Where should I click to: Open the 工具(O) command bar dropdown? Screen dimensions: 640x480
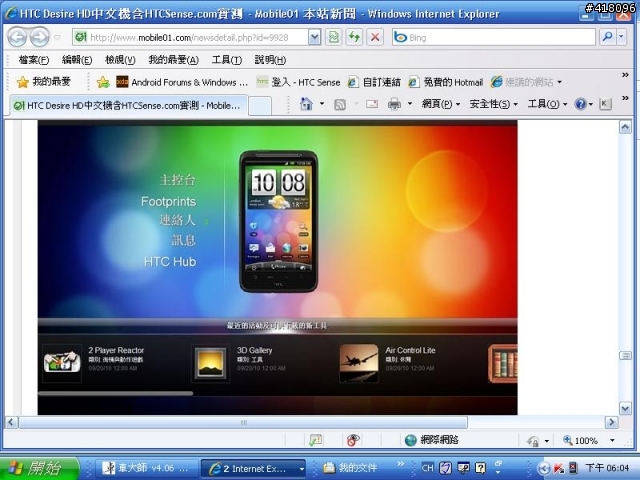(x=547, y=104)
